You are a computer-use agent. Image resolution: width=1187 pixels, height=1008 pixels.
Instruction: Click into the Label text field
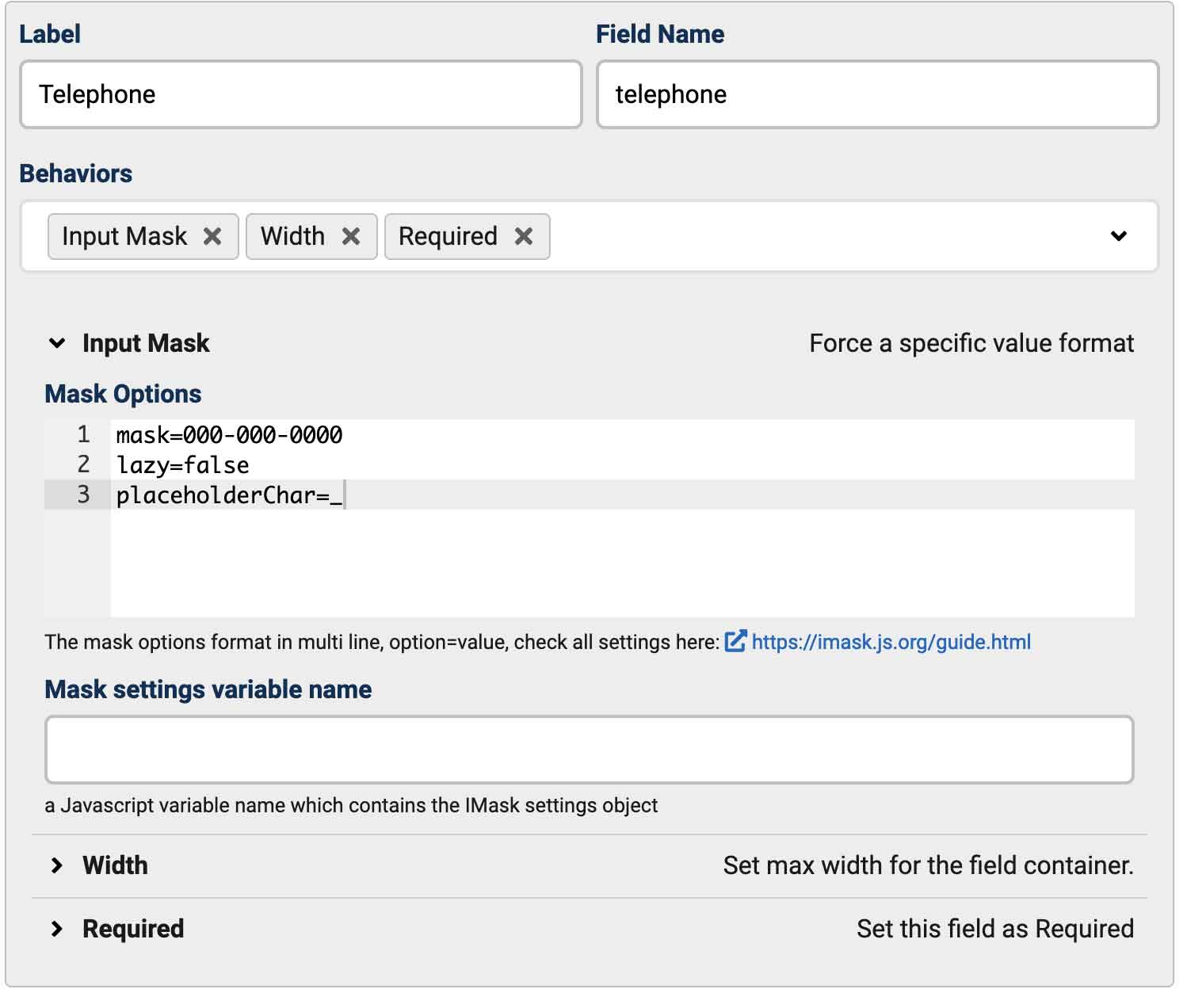[x=301, y=94]
